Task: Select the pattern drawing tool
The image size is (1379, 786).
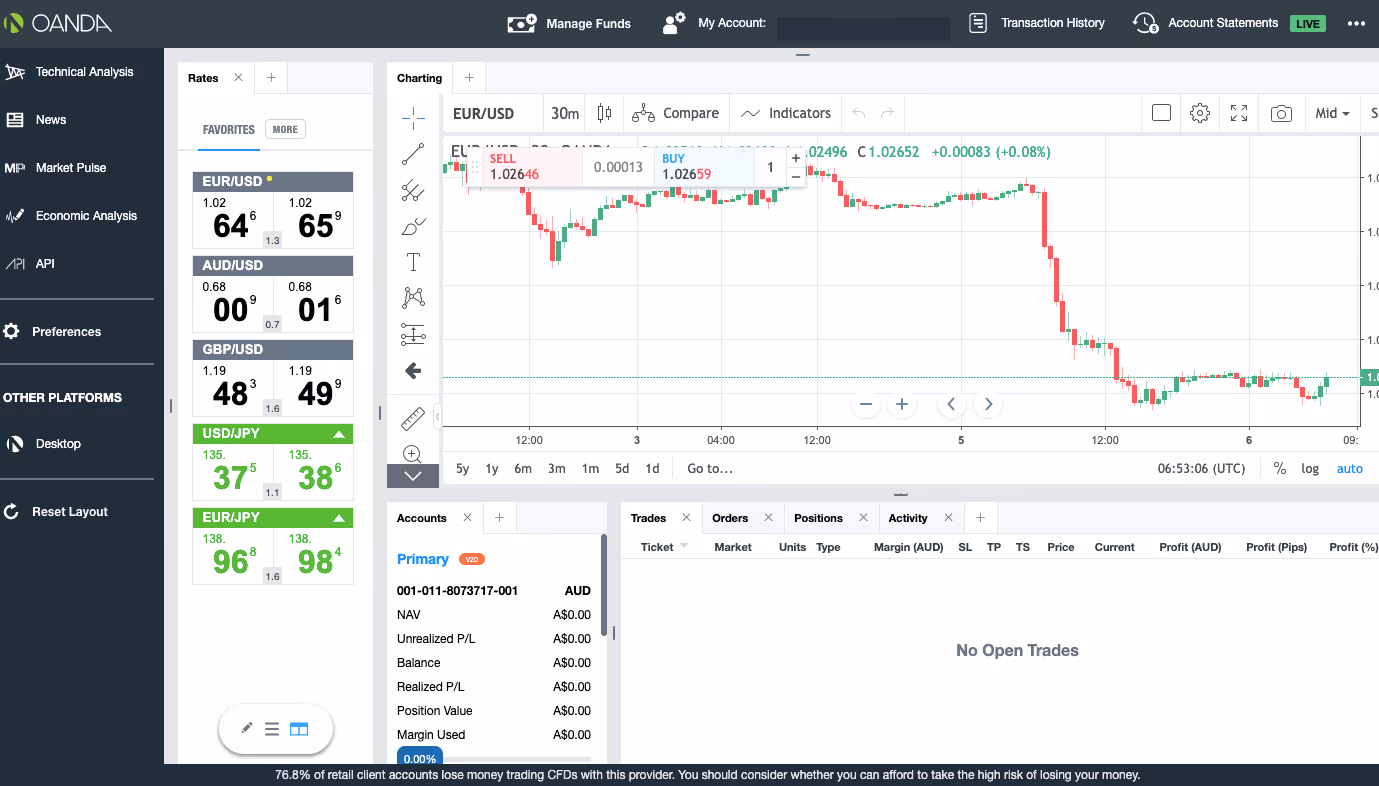Action: pos(413,298)
